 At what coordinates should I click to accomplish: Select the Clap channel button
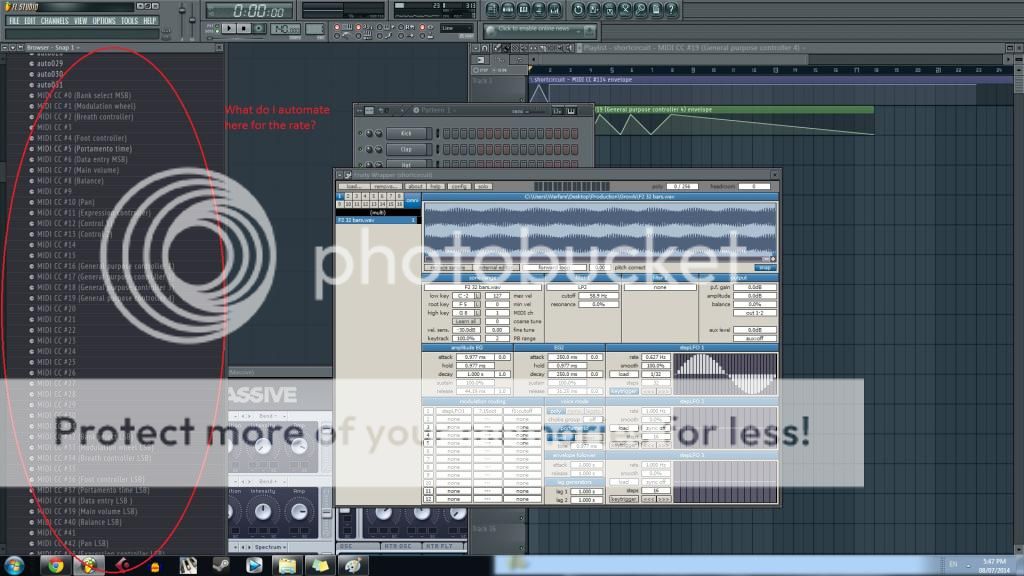(406, 149)
